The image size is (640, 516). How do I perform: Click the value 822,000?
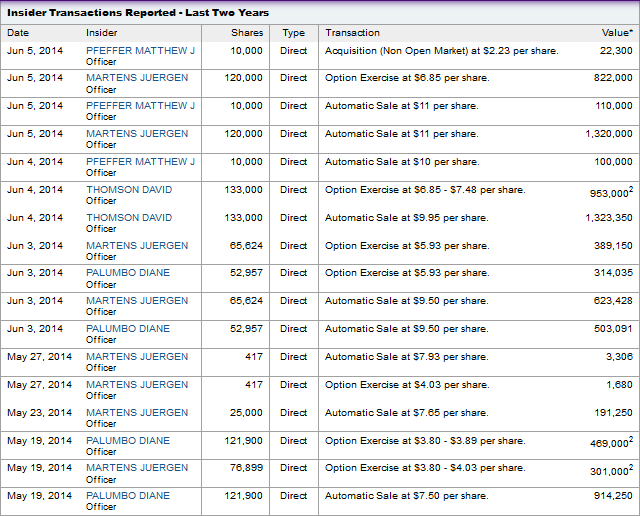click(613, 78)
